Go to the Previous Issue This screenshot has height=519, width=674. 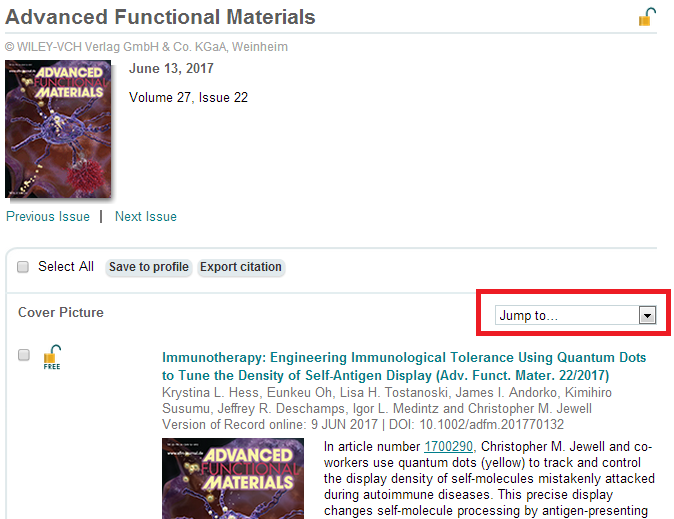(48, 216)
